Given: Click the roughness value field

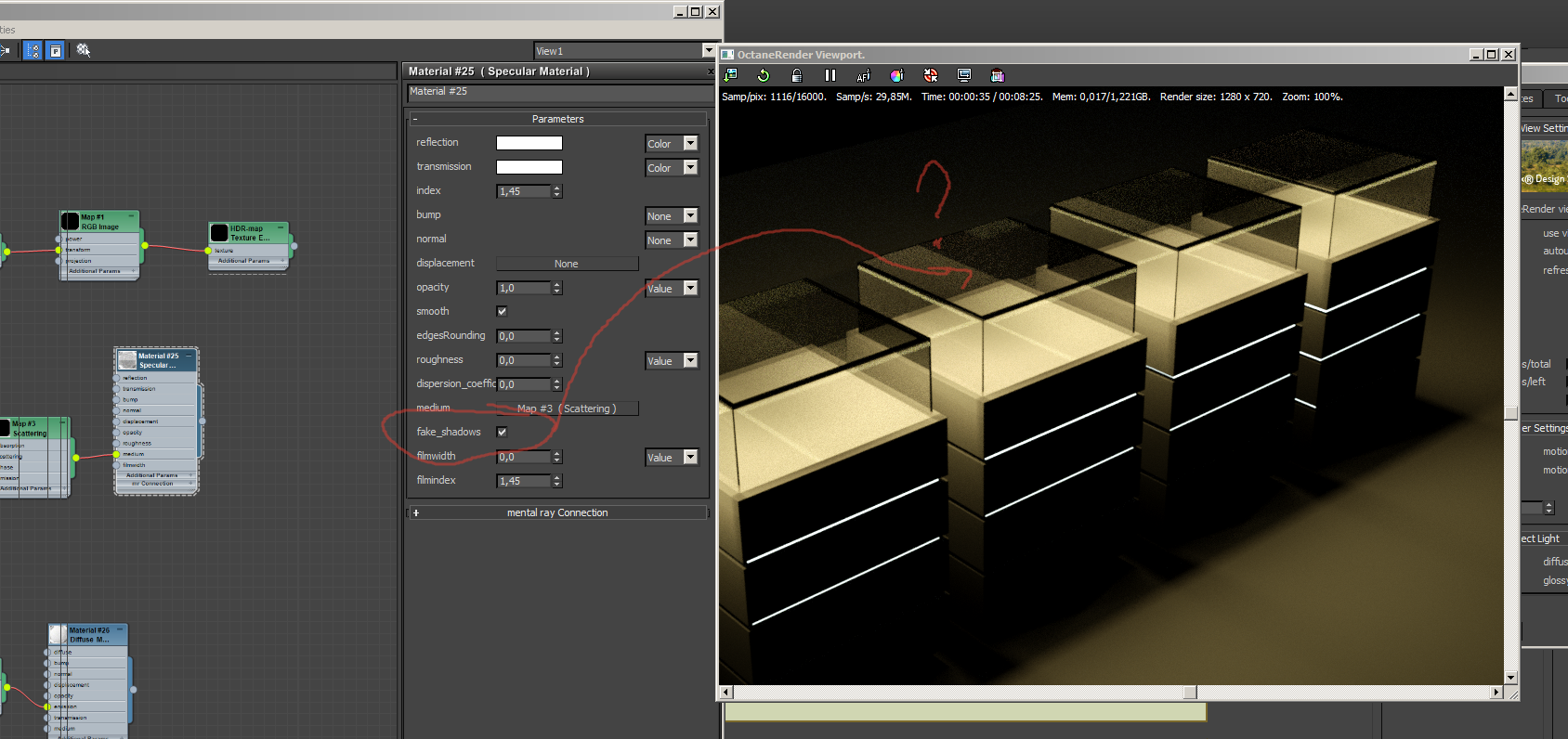Looking at the screenshot, I should pos(525,360).
